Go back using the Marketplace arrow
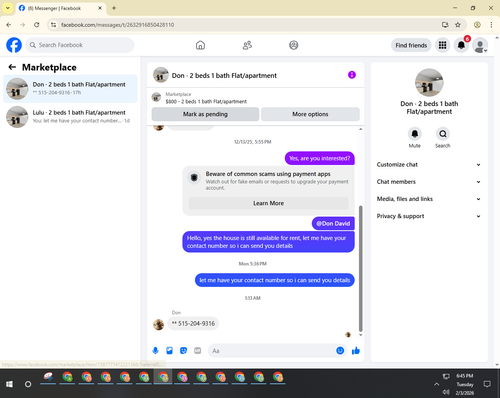Image resolution: width=500 pixels, height=398 pixels. pos(12,67)
